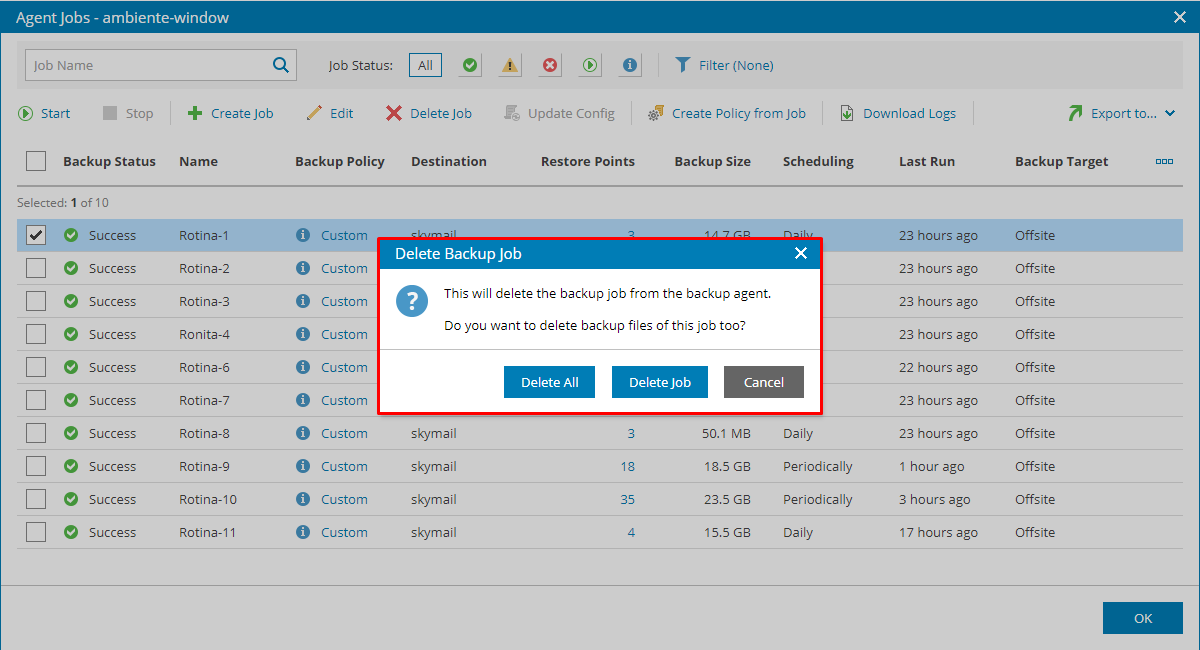This screenshot has width=1200, height=650.
Task: Click the success status icon for Rotina-6
Action: click(x=71, y=367)
